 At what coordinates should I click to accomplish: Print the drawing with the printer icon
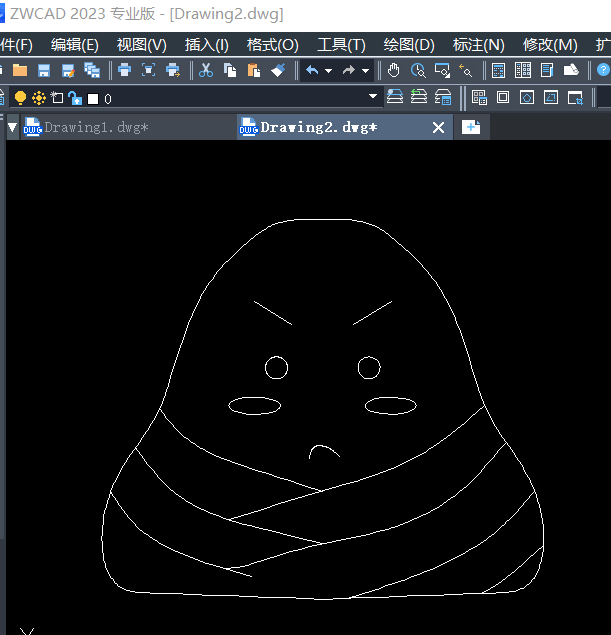124,70
